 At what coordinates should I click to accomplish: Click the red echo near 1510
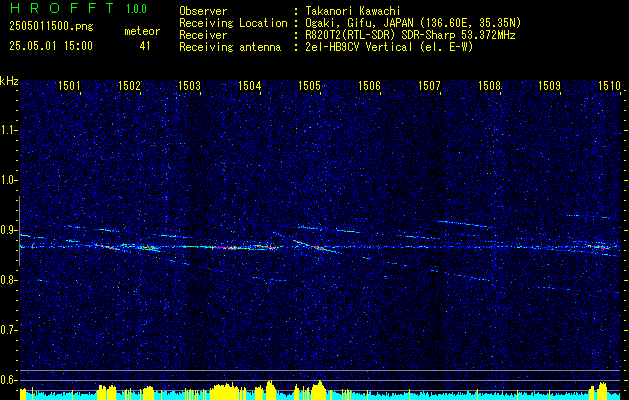(599, 247)
